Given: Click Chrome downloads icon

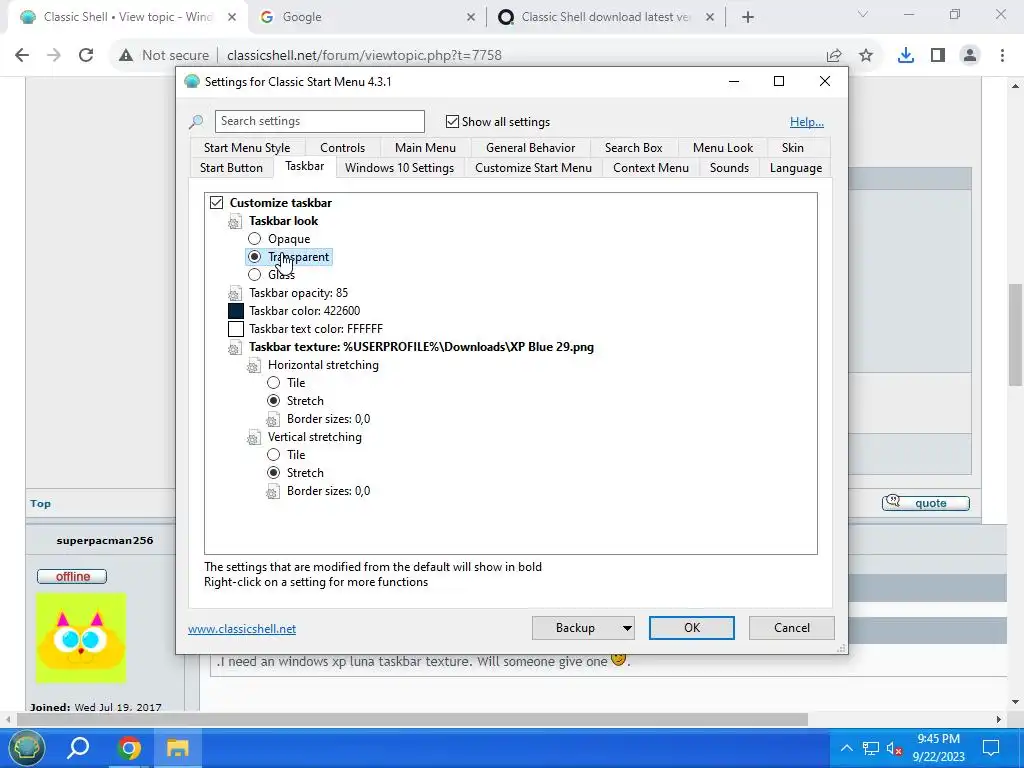Looking at the screenshot, I should (905, 56).
